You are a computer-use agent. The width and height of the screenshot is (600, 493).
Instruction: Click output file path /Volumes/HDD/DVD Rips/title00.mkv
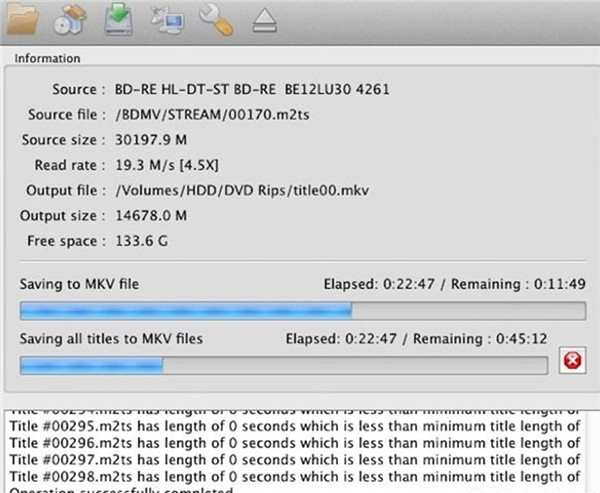[242, 191]
